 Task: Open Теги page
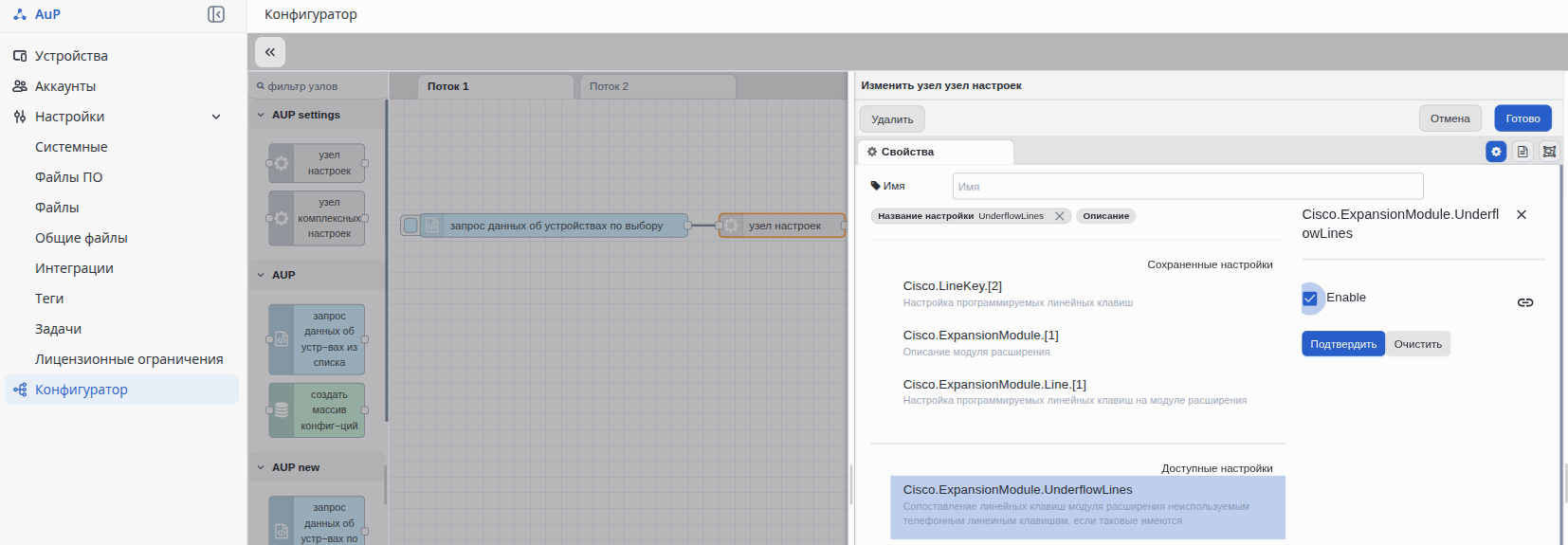click(49, 299)
